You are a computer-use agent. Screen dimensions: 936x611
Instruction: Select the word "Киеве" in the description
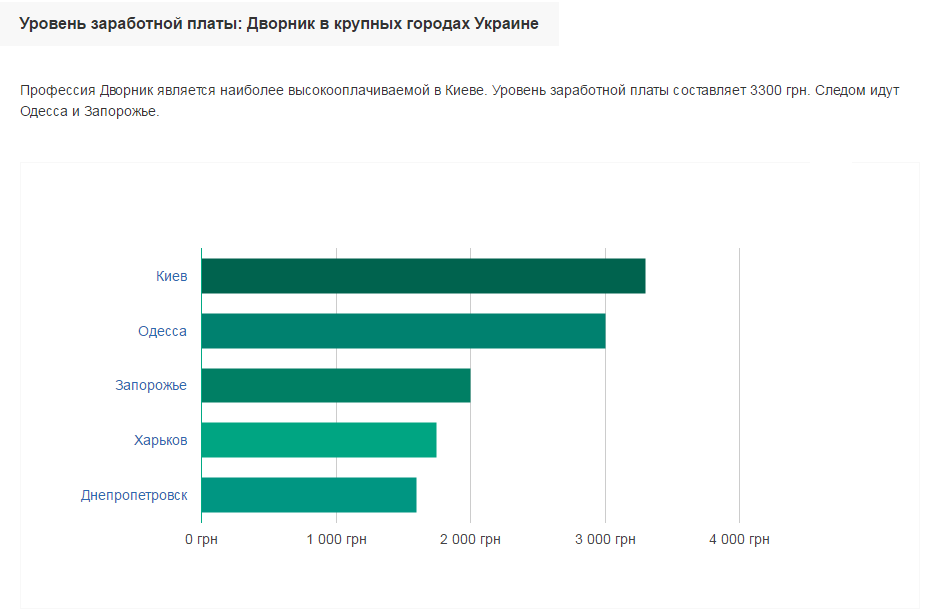[x=464, y=91]
